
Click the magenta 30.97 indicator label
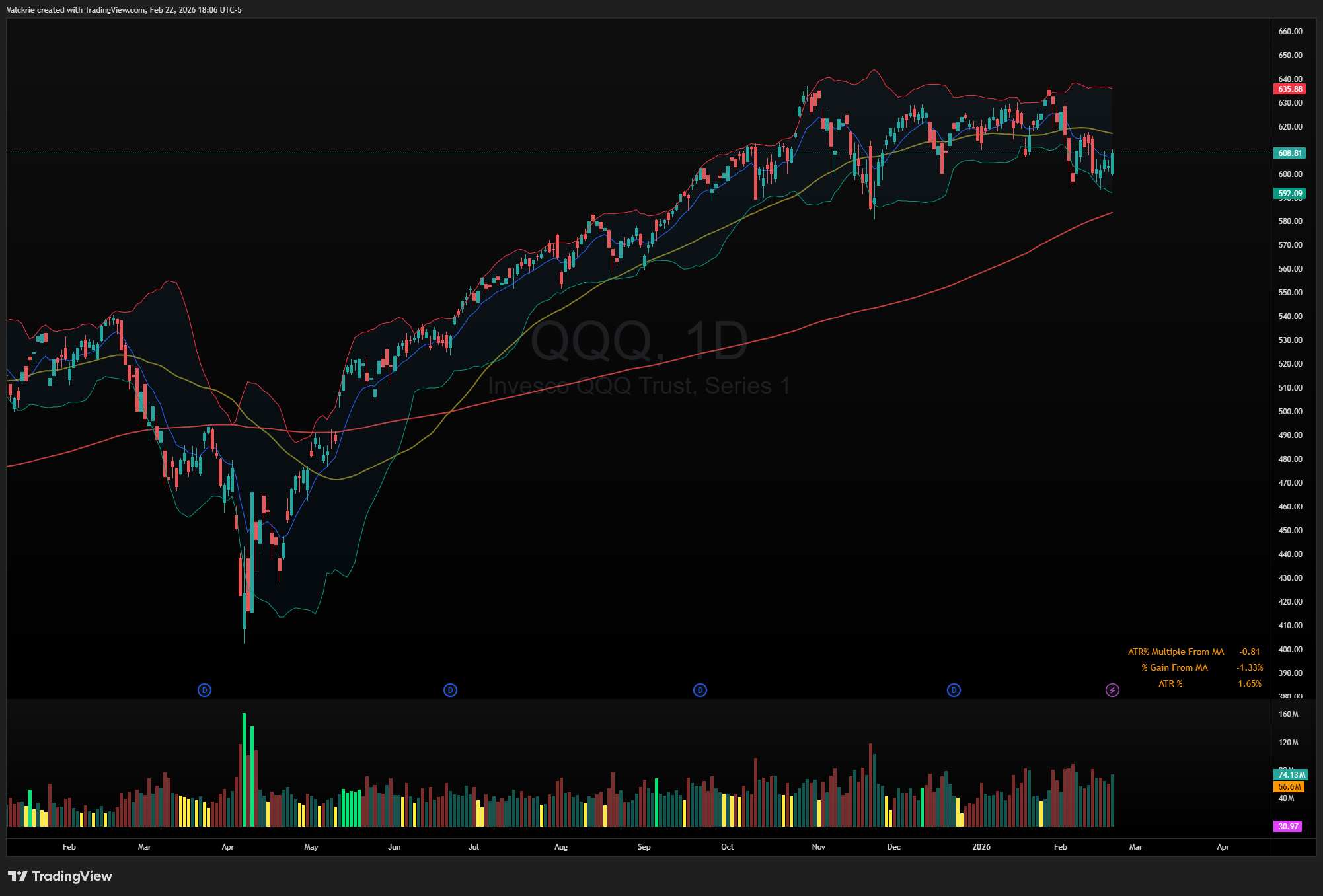[x=1287, y=826]
